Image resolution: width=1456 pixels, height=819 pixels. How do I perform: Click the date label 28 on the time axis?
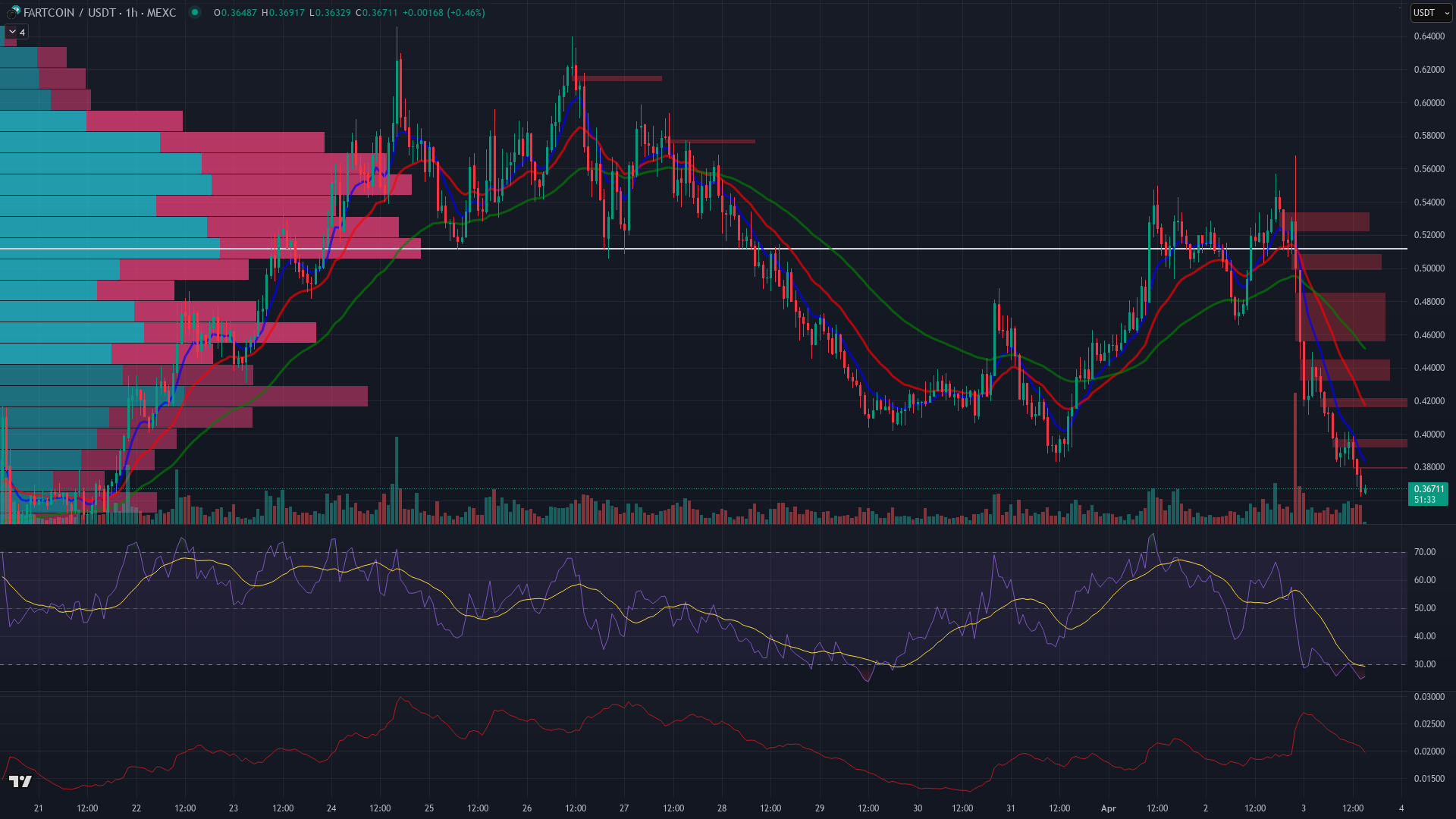(x=722, y=808)
